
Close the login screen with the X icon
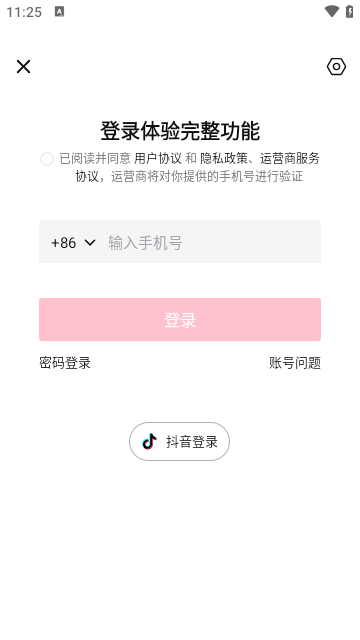pos(23,66)
